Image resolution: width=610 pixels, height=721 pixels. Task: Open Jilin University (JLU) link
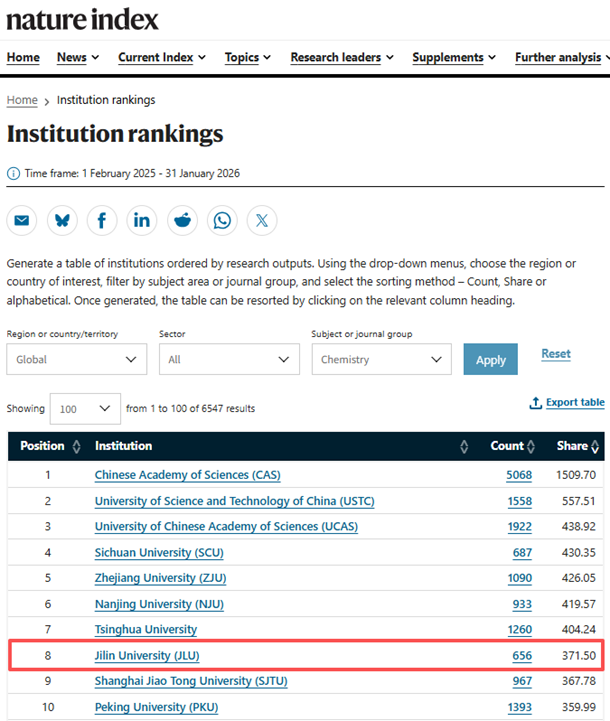(147, 656)
